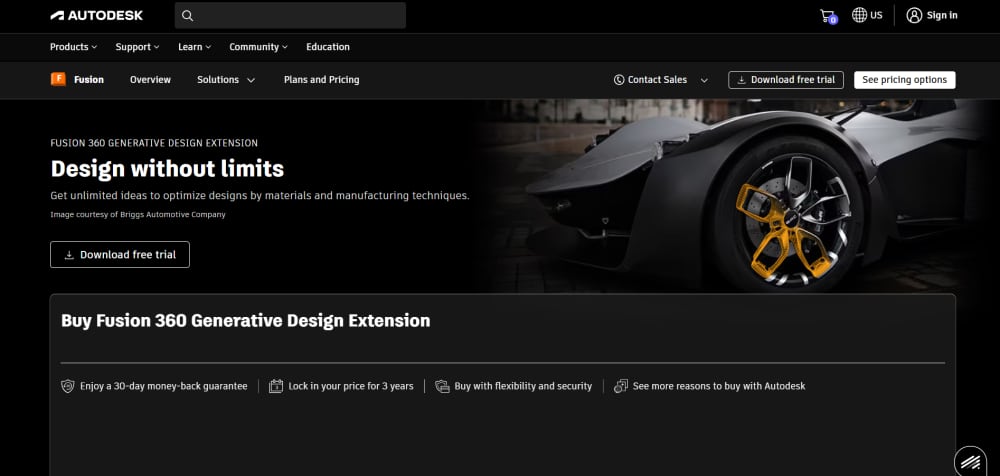The width and height of the screenshot is (1000, 476).
Task: Click the shield money-back guarantee icon
Action: (x=68, y=386)
